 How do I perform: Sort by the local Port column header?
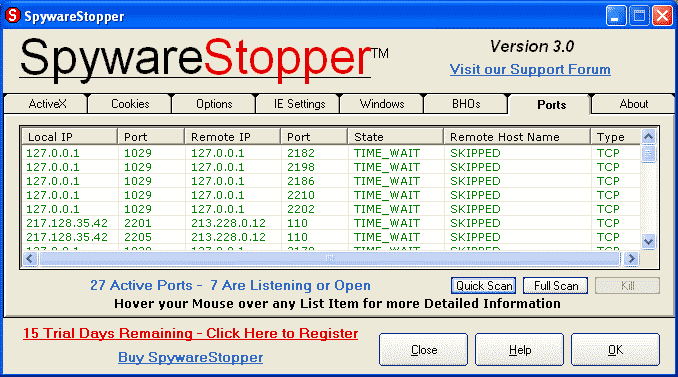point(151,137)
